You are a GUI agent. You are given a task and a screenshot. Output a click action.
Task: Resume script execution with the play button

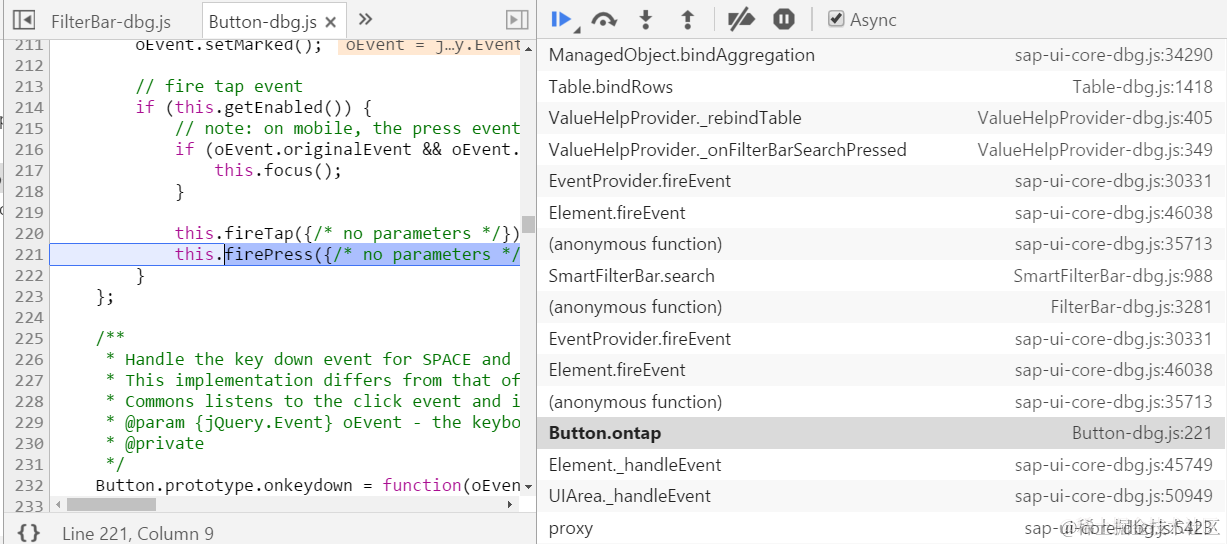coord(561,19)
